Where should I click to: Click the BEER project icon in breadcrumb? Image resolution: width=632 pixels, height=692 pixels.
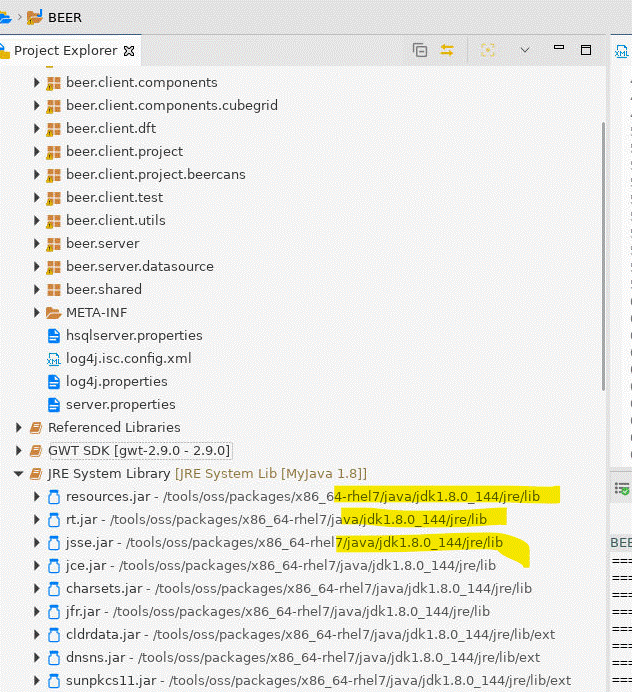34,18
